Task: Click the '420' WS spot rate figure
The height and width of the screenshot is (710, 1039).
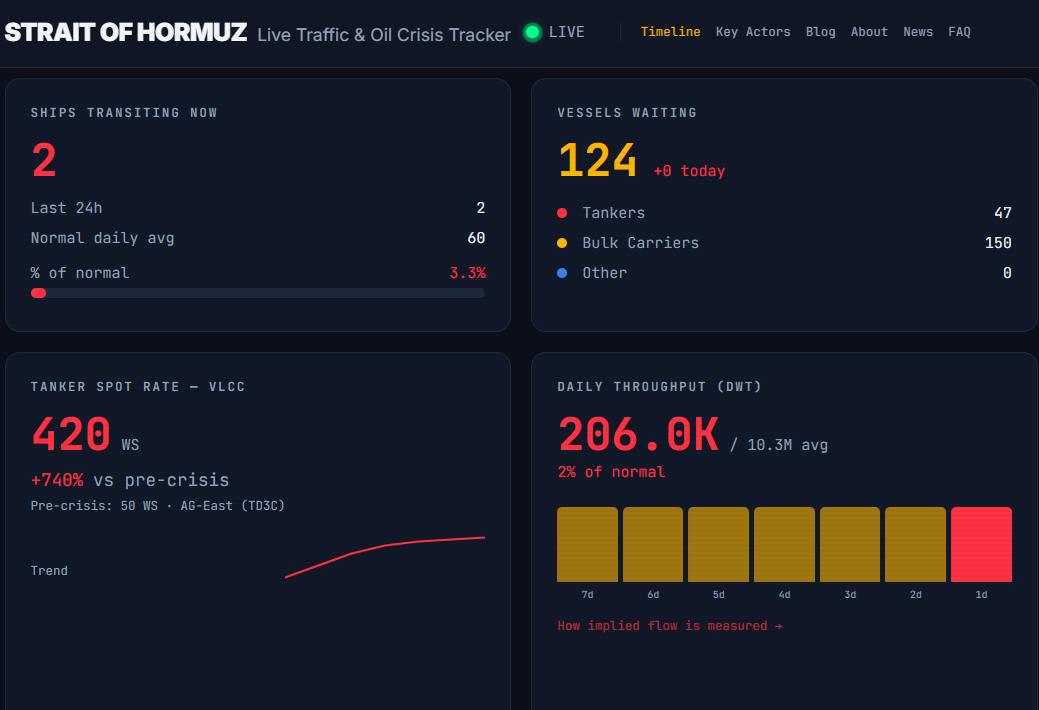Action: coord(71,434)
